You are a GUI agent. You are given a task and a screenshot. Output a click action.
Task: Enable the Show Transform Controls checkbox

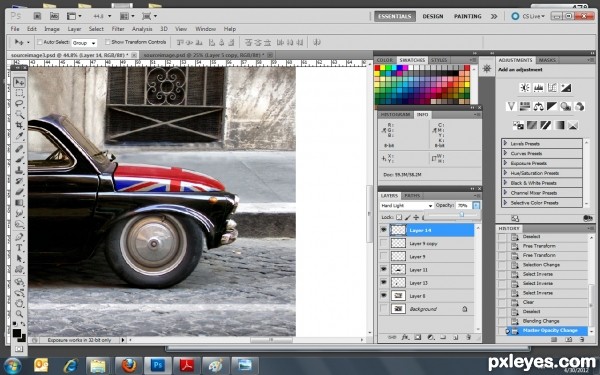click(108, 42)
